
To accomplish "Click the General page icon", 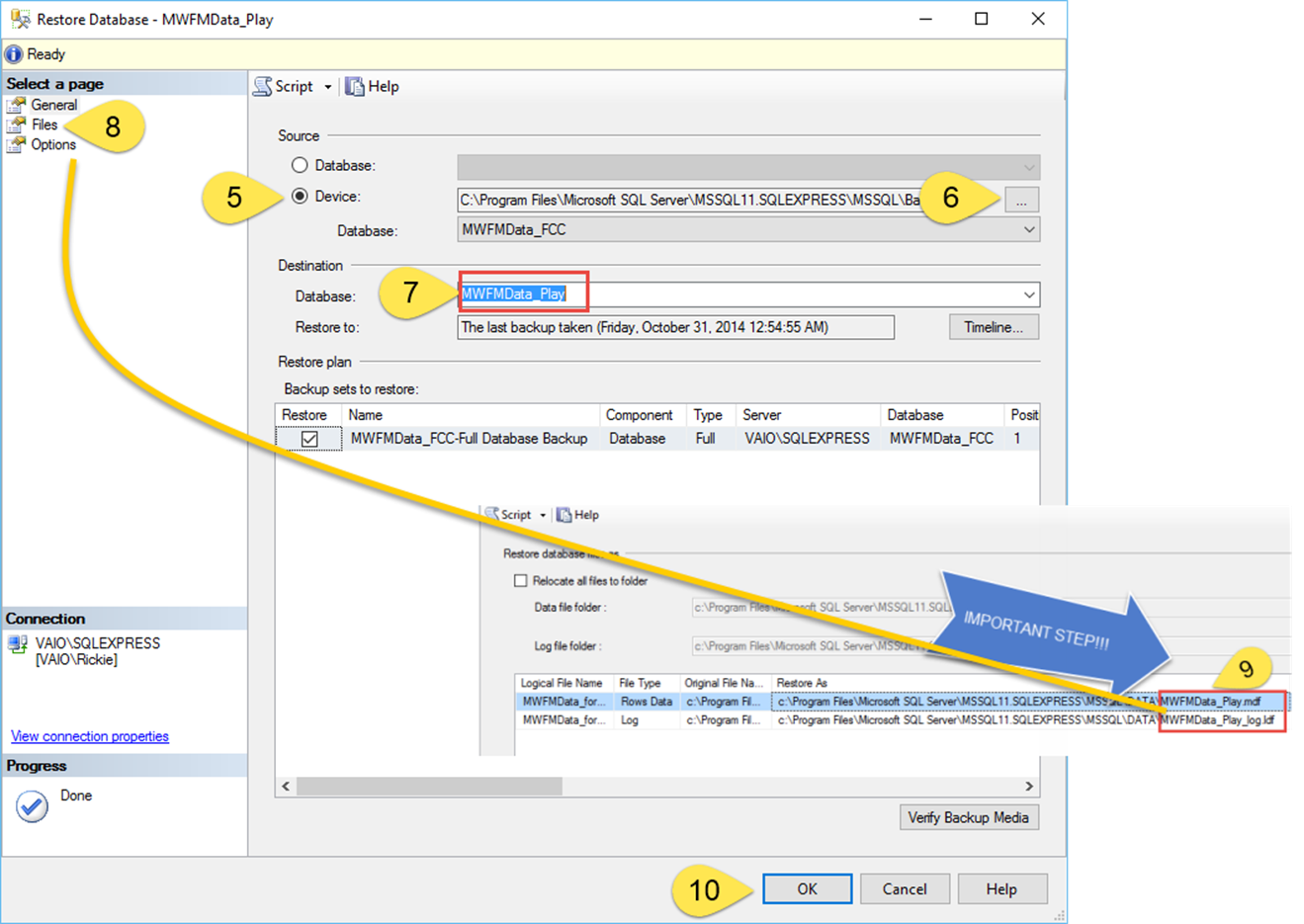I will point(16,105).
